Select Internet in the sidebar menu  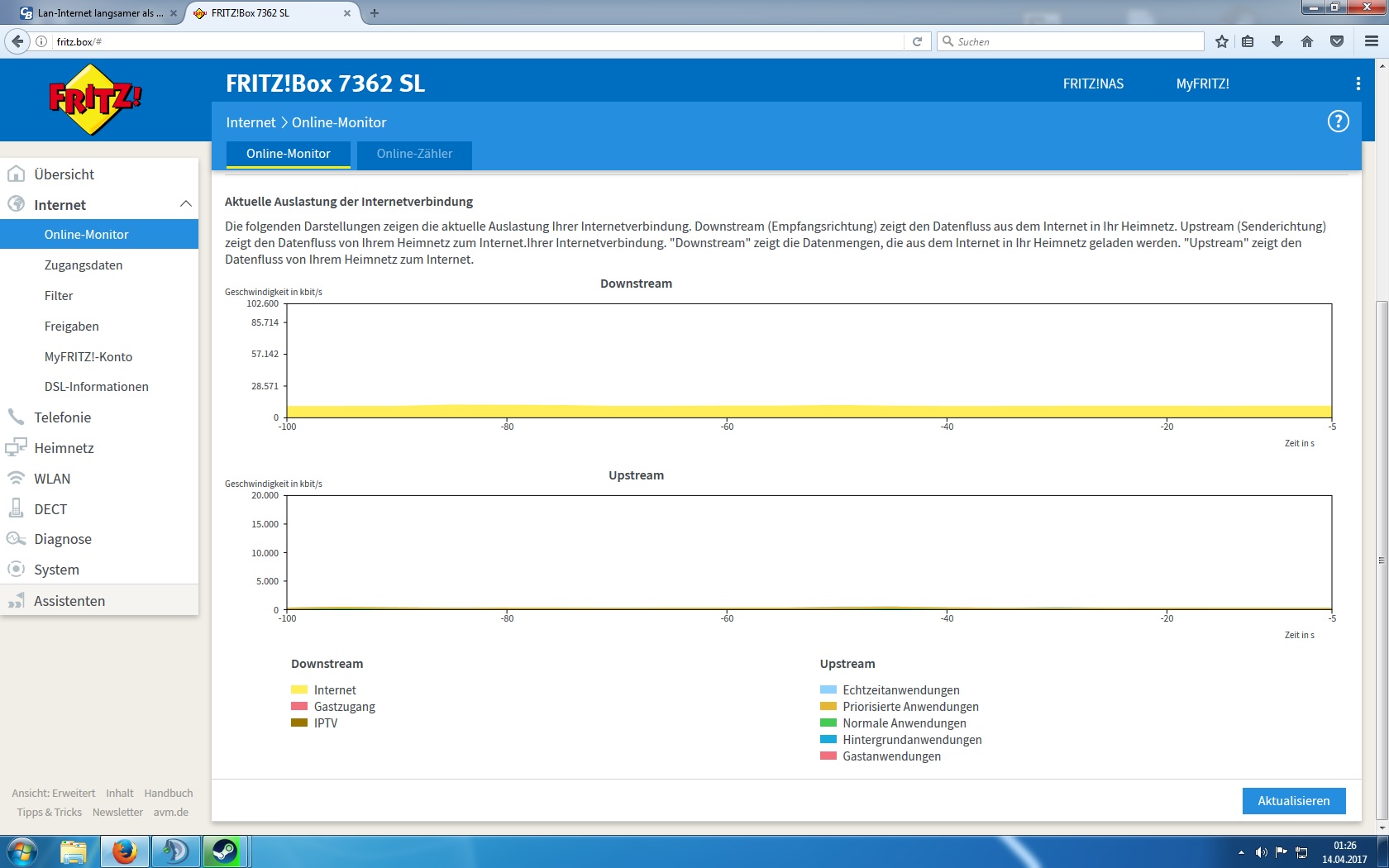99,205
